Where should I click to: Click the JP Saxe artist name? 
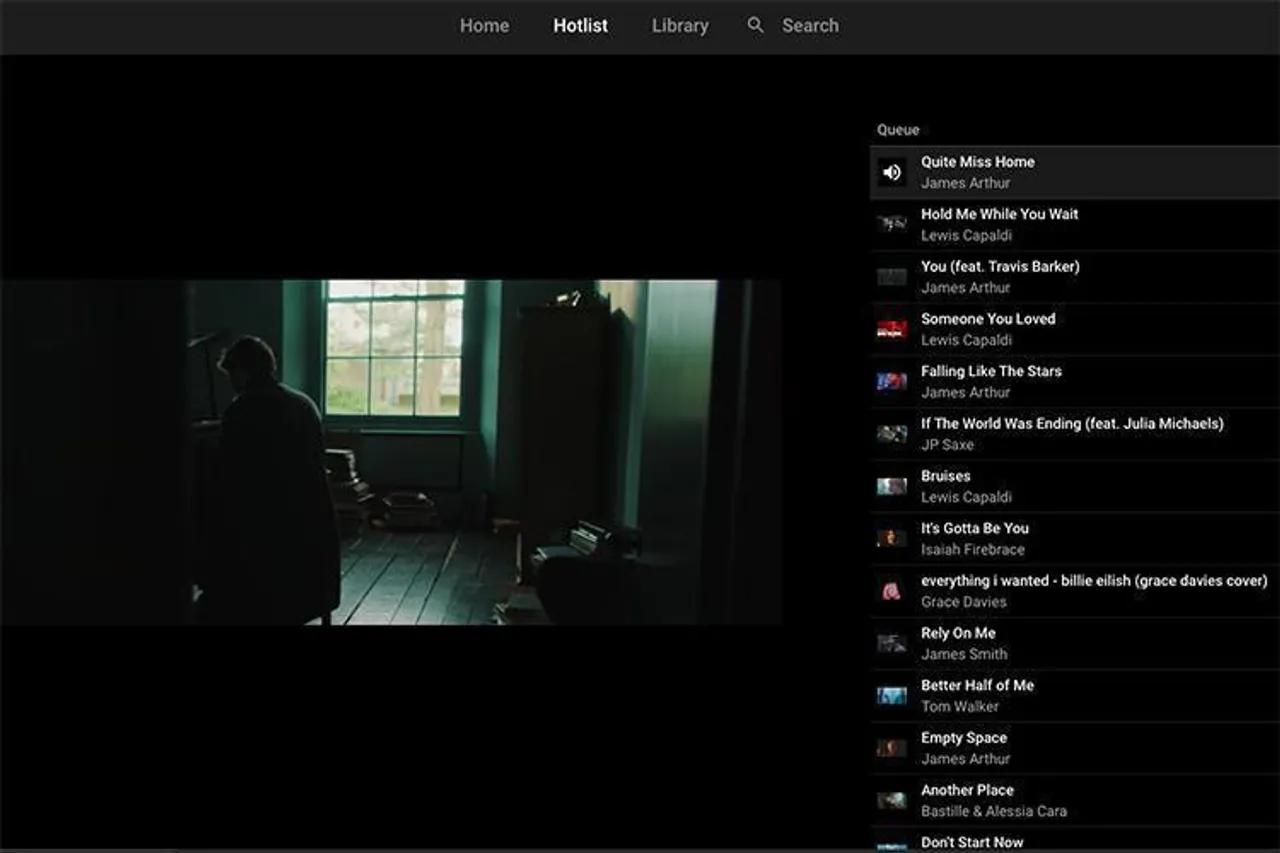(x=947, y=445)
